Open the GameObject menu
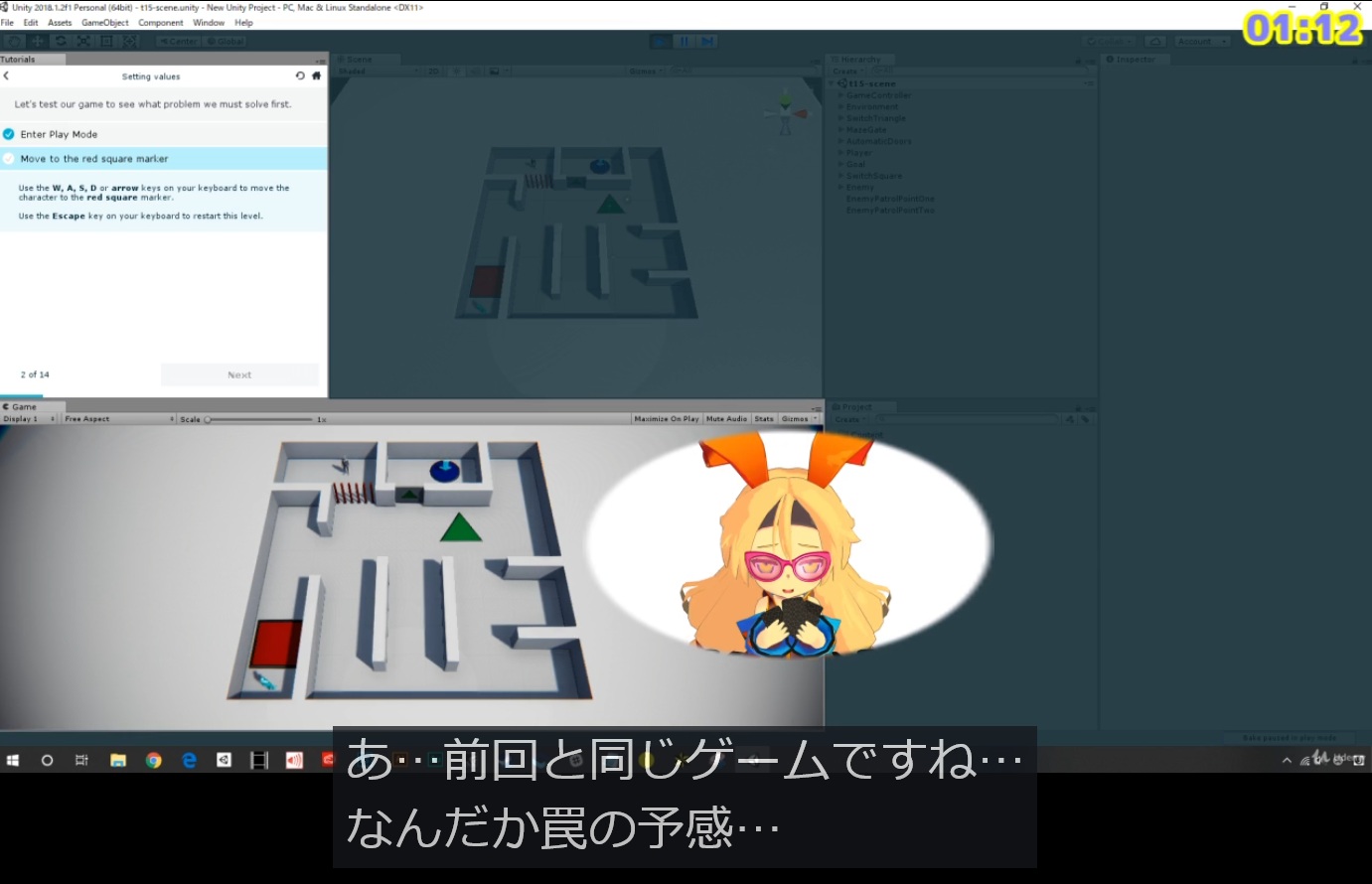The height and width of the screenshot is (884, 1372). point(104,23)
